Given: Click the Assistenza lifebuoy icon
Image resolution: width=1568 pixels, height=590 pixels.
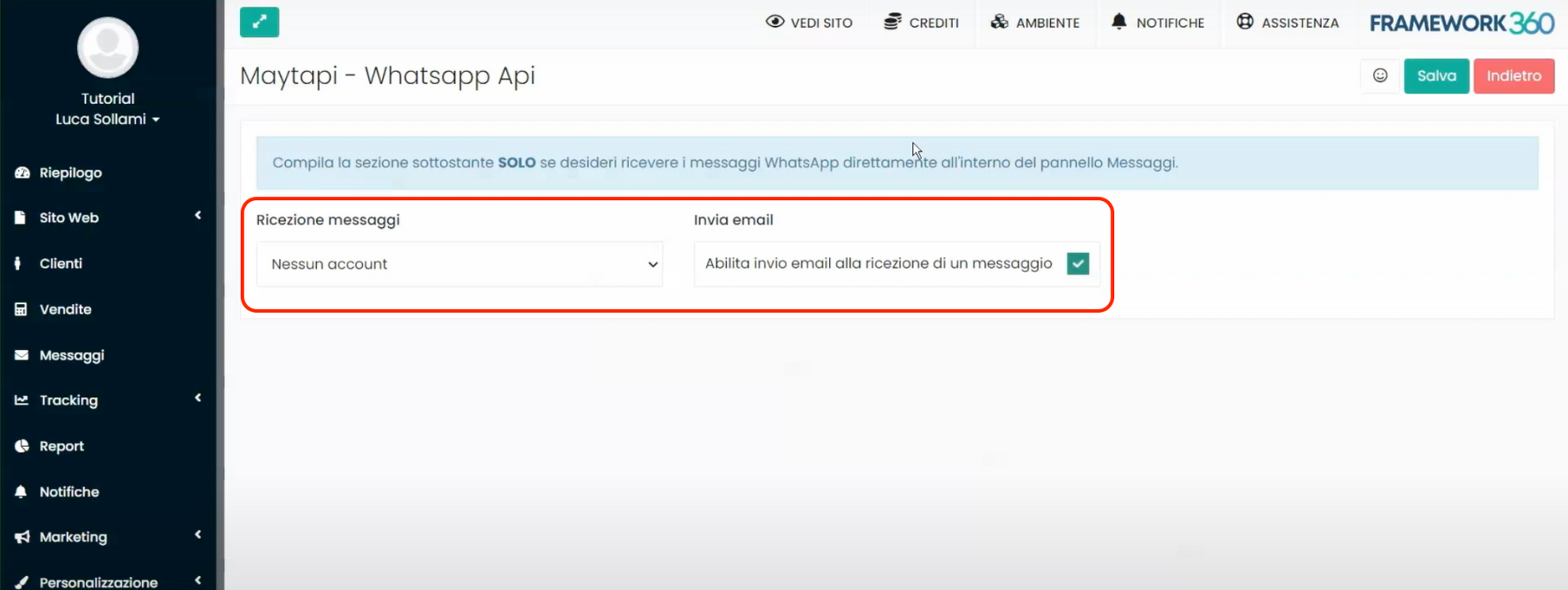Looking at the screenshot, I should tap(1245, 22).
